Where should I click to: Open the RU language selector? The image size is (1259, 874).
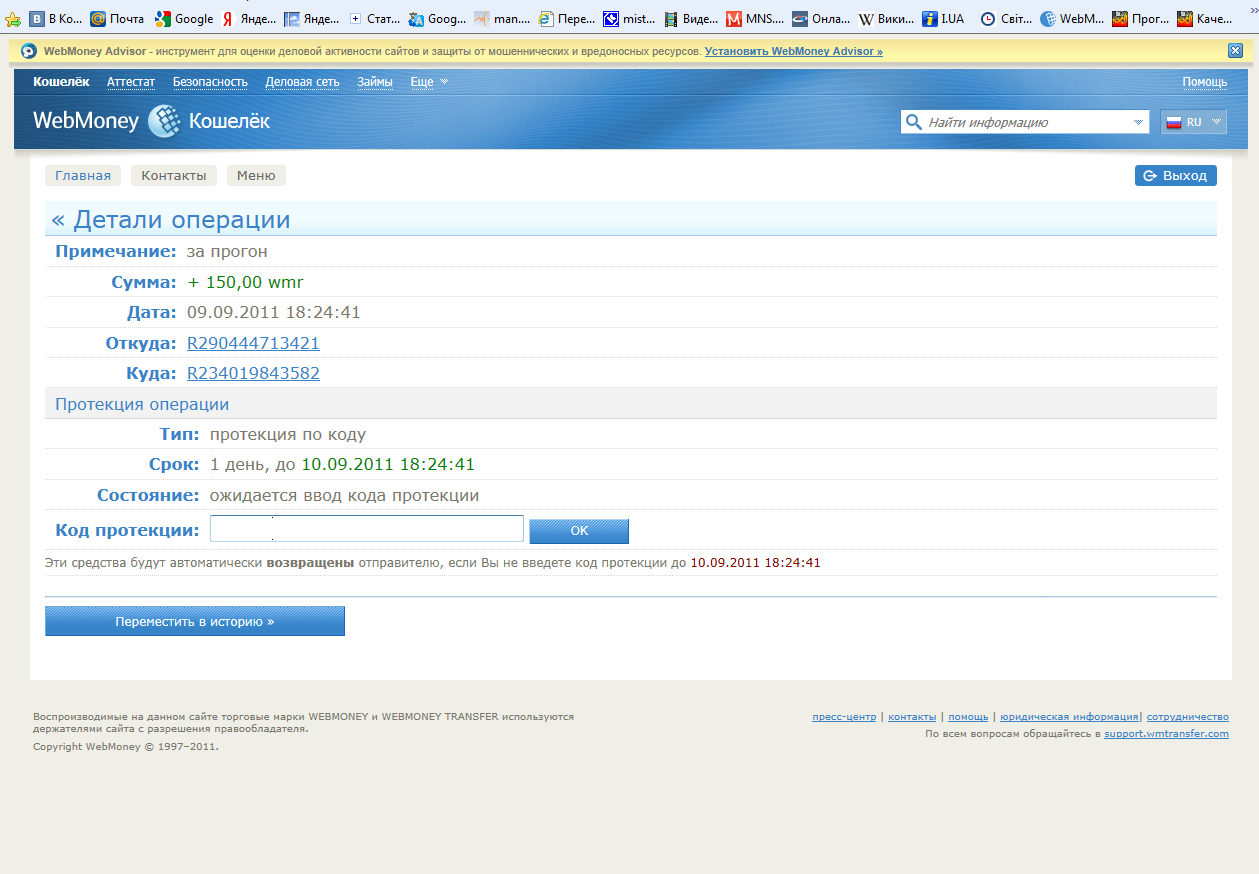pyautogui.click(x=1193, y=122)
